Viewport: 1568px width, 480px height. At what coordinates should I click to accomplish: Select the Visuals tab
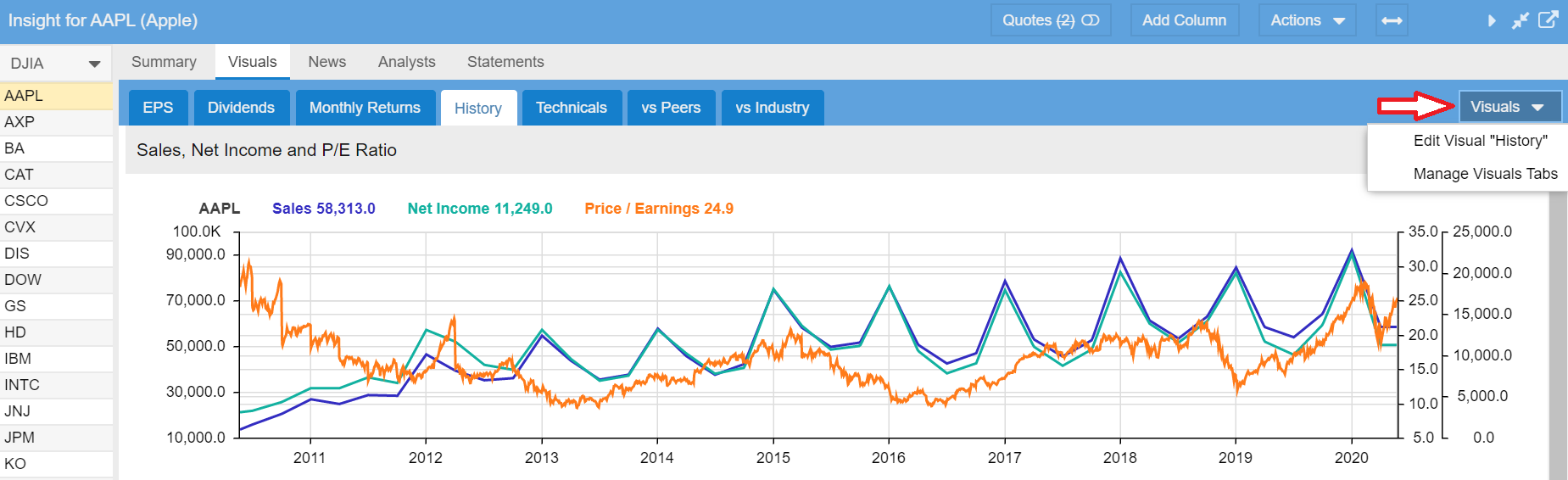click(252, 62)
